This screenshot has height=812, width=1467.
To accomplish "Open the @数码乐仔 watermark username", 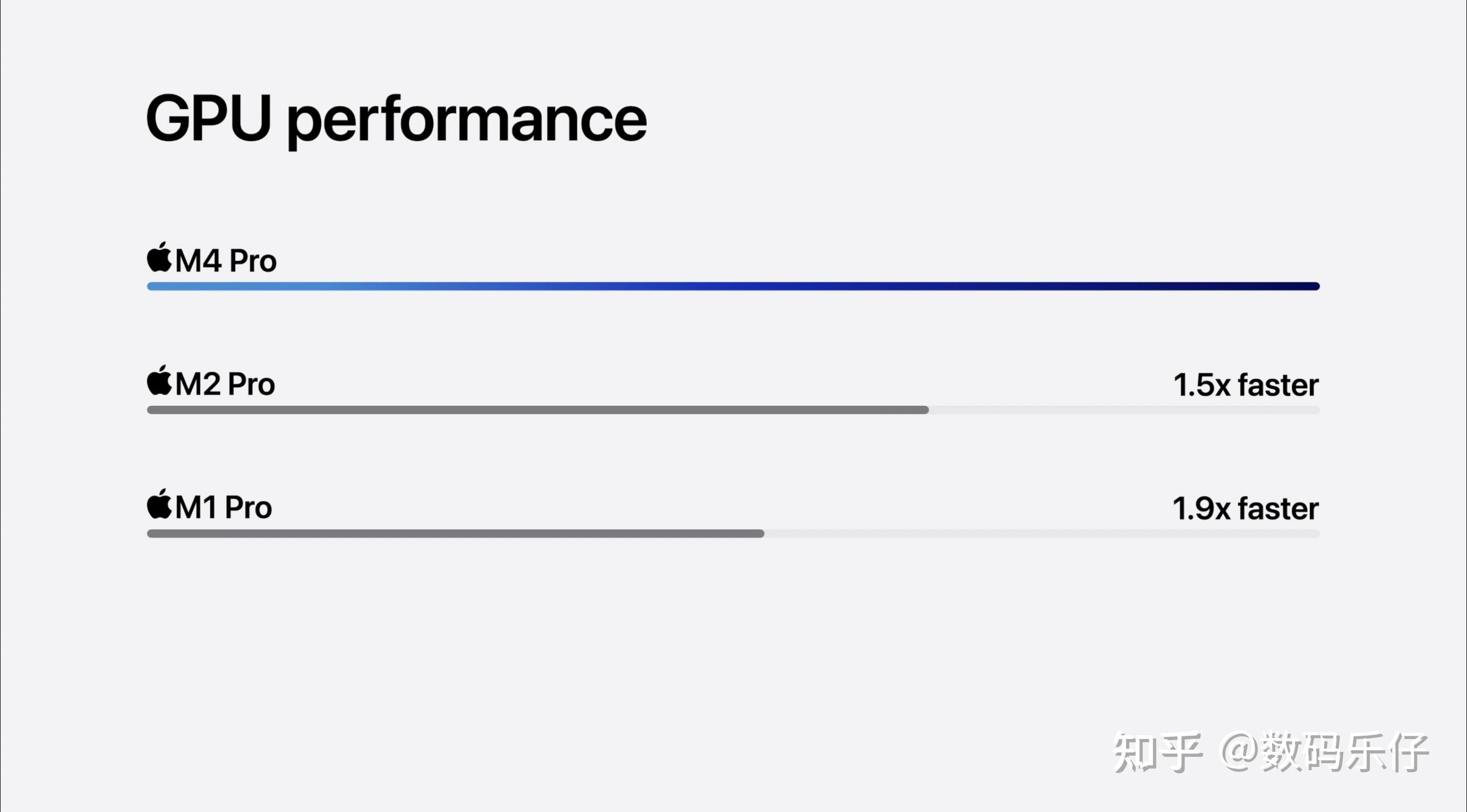I will coord(1325,752).
